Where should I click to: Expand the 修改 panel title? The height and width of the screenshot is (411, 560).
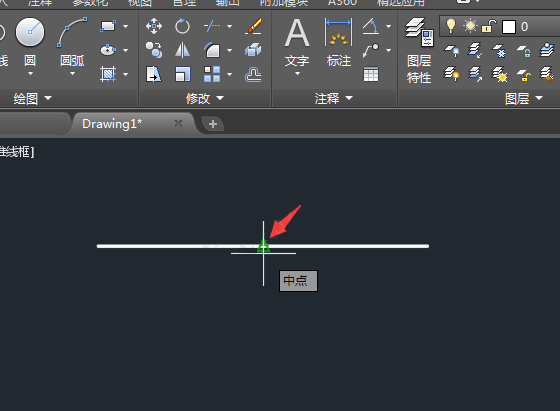[205, 98]
